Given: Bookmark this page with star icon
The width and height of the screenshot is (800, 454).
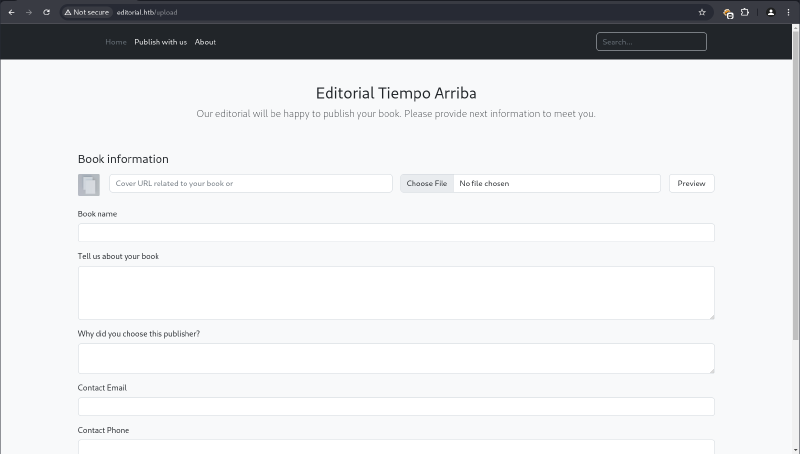Looking at the screenshot, I should coord(702,12).
